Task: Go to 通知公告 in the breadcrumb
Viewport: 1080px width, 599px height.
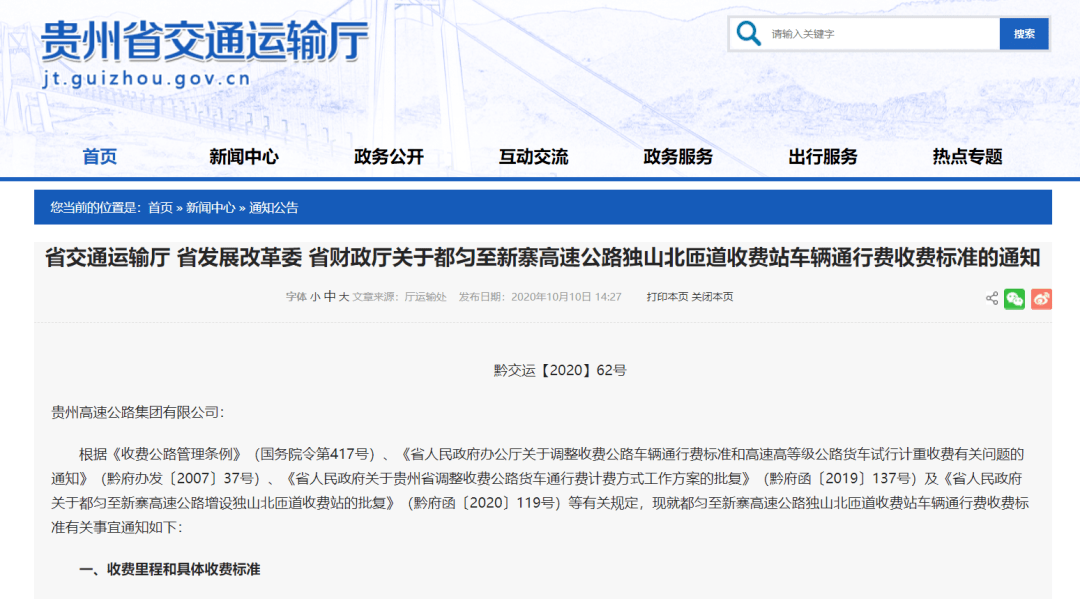Action: (273, 208)
